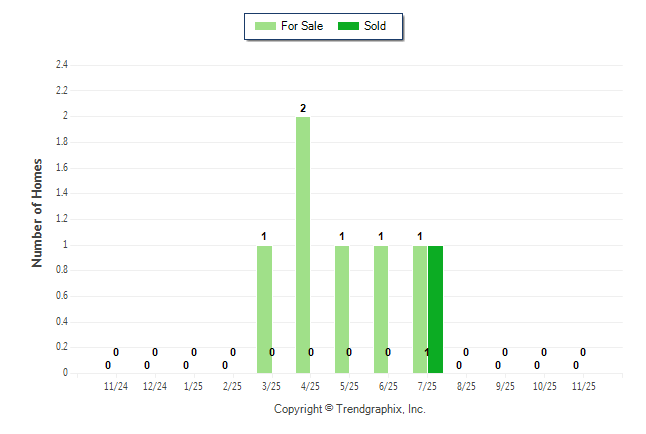Click the light green For Sale legend swatch
The width and height of the screenshot is (646, 434).
point(266,26)
